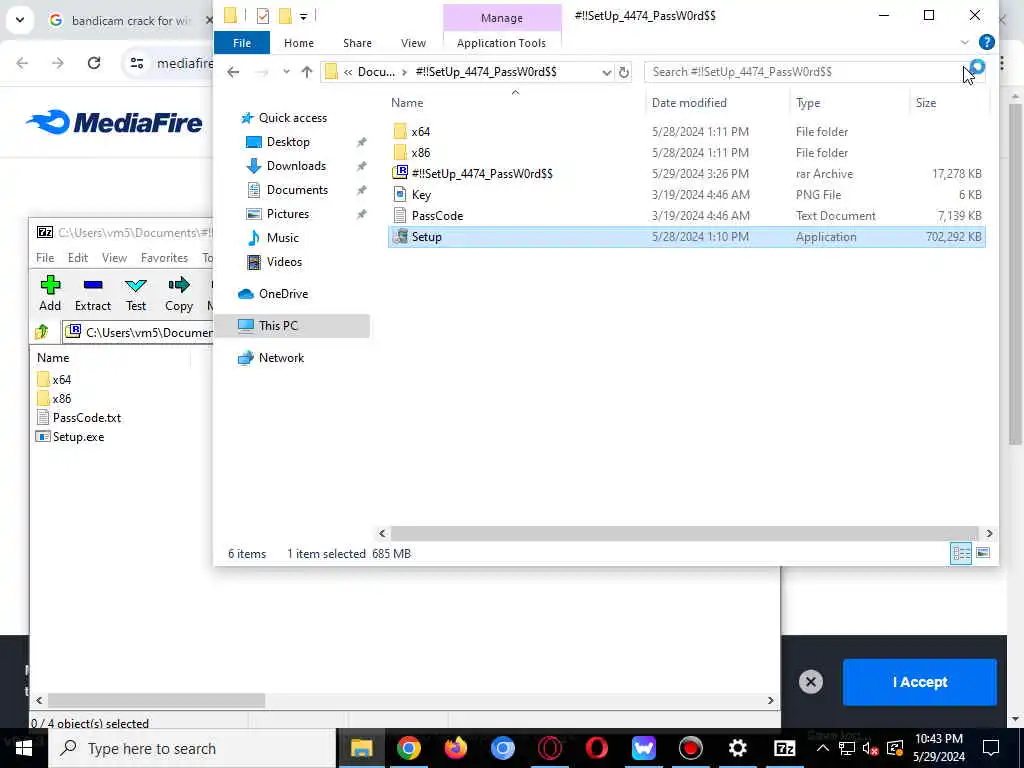Open the Windows Start menu

(x=24, y=748)
